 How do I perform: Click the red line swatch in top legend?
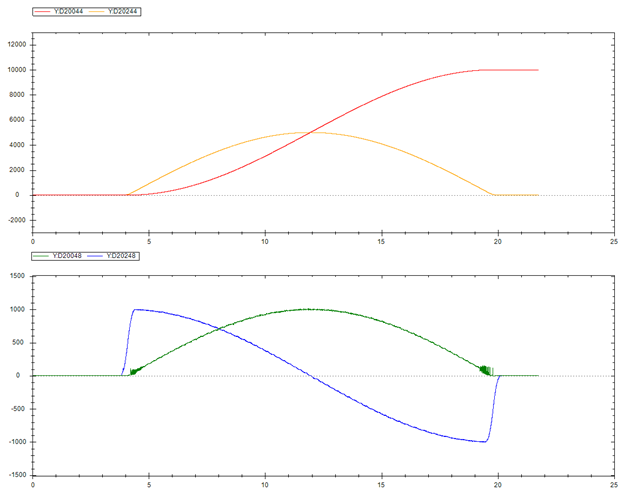(x=43, y=11)
